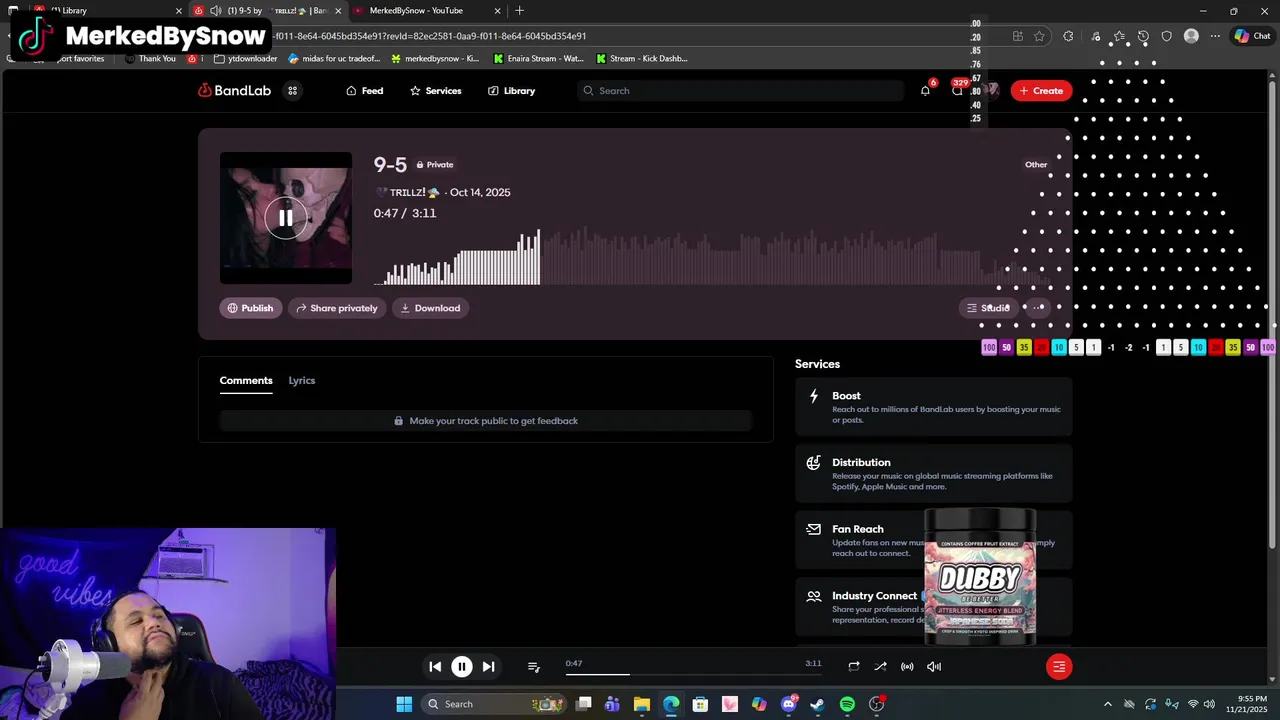The width and height of the screenshot is (1280, 720).
Task: Pause playback in the bottom player
Action: coord(462,666)
